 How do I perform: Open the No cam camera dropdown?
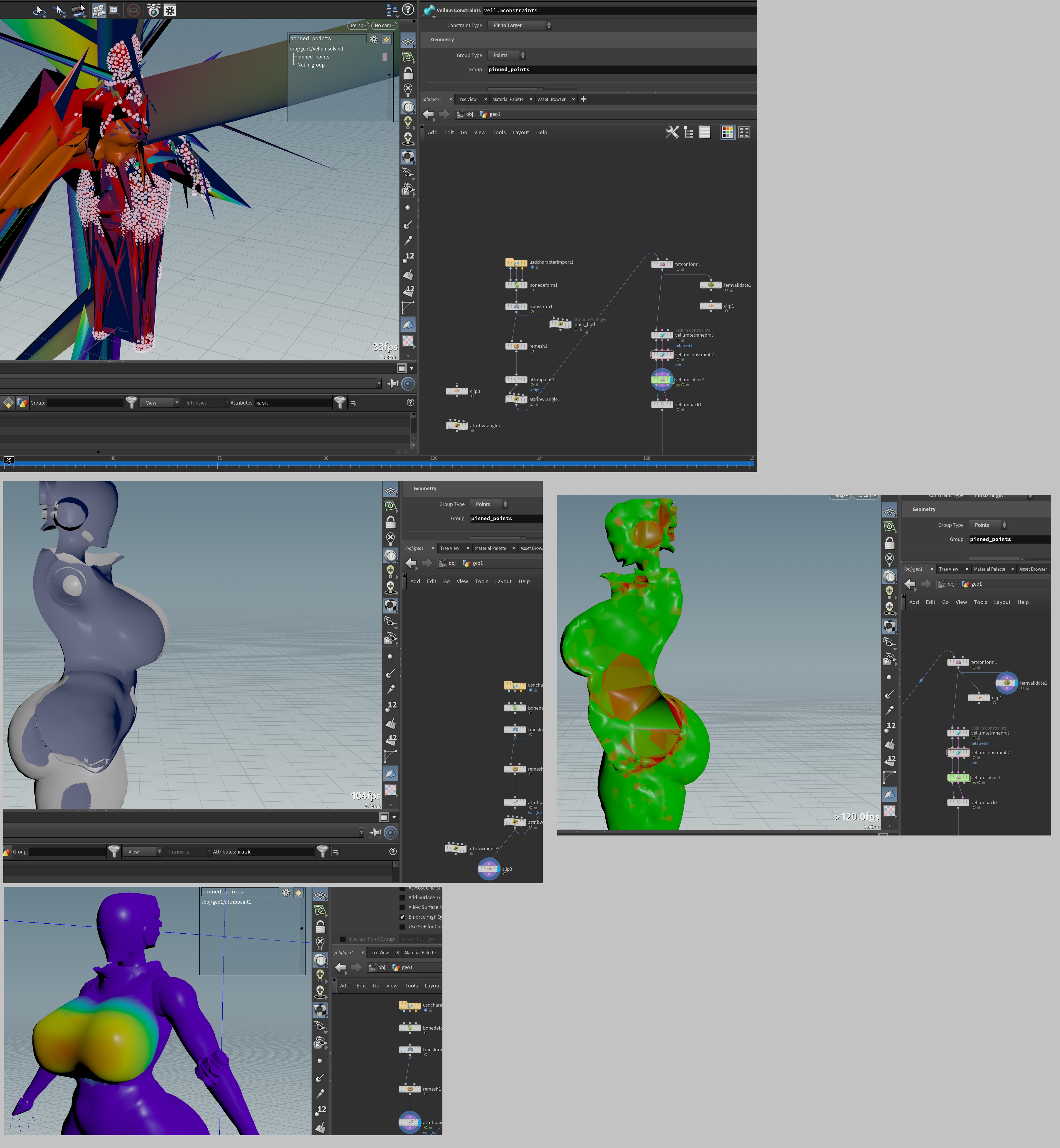click(x=384, y=25)
